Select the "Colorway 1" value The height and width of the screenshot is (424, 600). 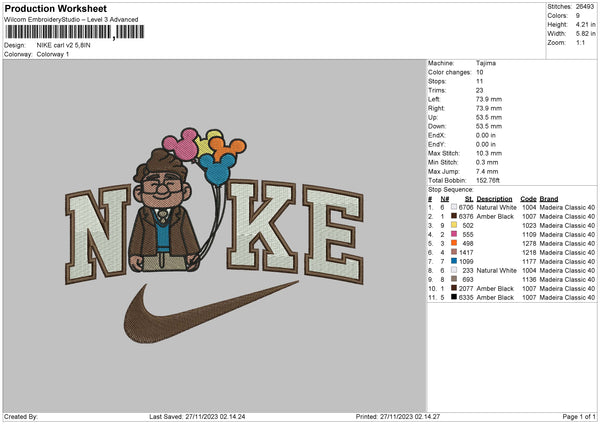click(53, 54)
